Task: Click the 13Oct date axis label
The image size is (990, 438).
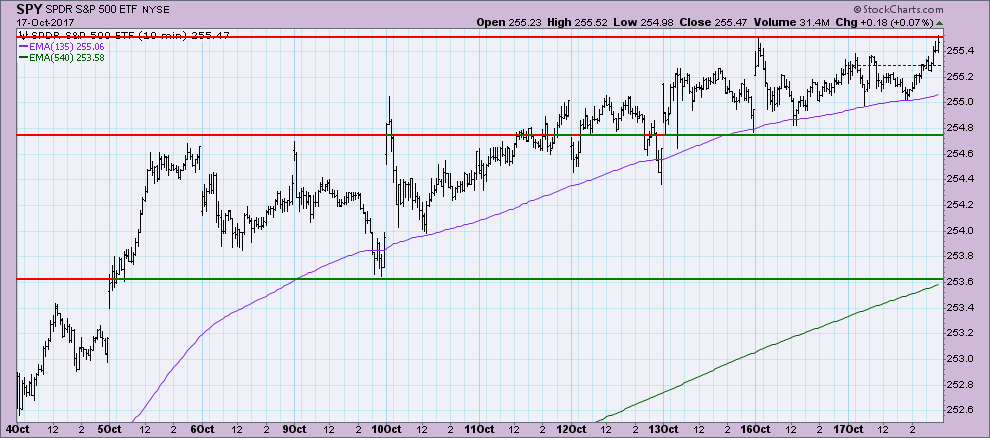Action: pos(664,429)
